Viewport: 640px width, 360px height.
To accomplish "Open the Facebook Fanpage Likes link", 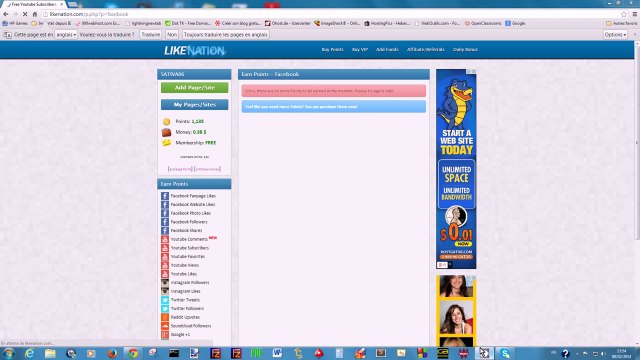I will (x=193, y=196).
